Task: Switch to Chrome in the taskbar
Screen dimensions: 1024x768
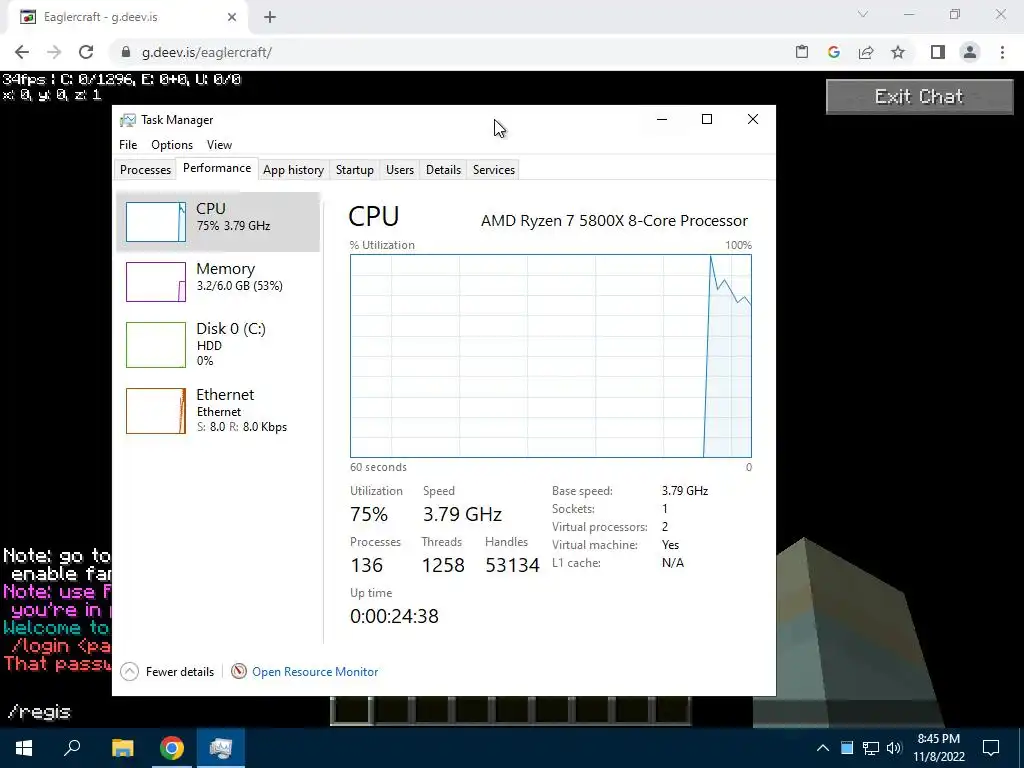Action: 172,748
